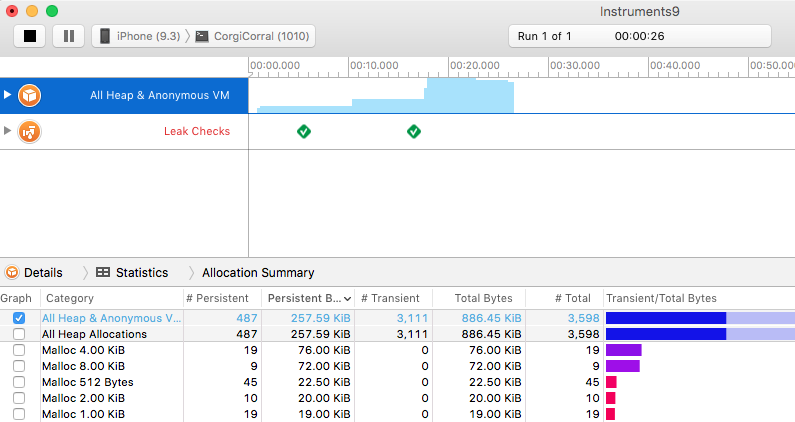Select the All Heap & Anonymous V... category row
Viewport: 795px width, 422px height.
[x=112, y=318]
